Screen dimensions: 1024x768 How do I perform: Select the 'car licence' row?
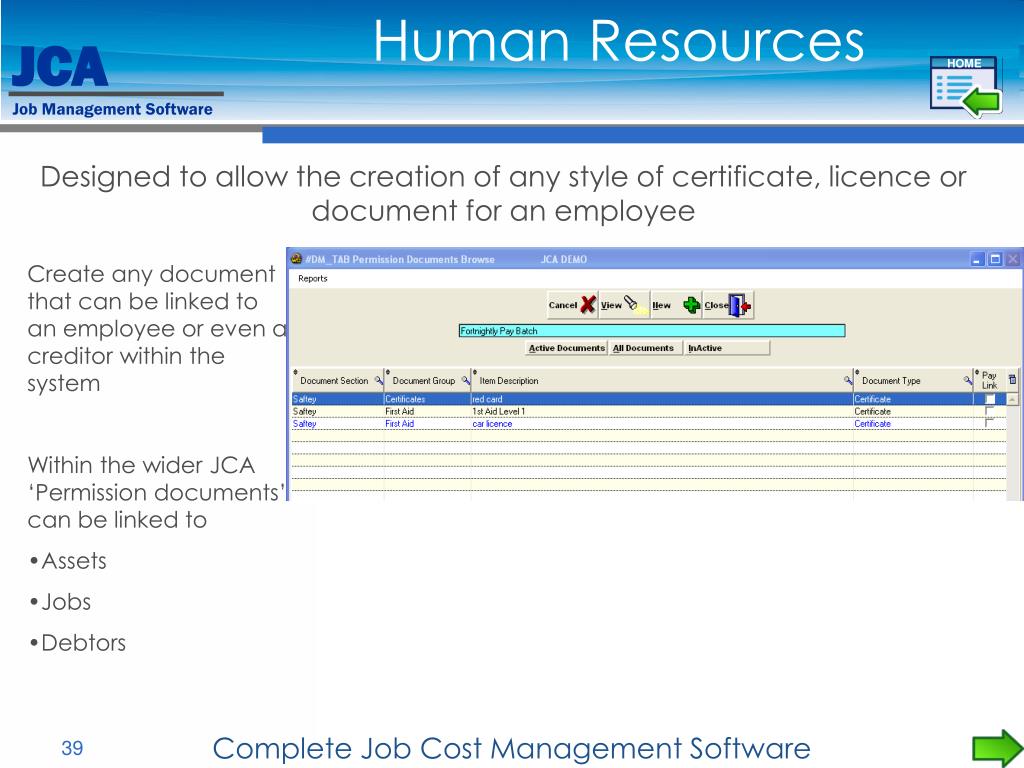648,424
